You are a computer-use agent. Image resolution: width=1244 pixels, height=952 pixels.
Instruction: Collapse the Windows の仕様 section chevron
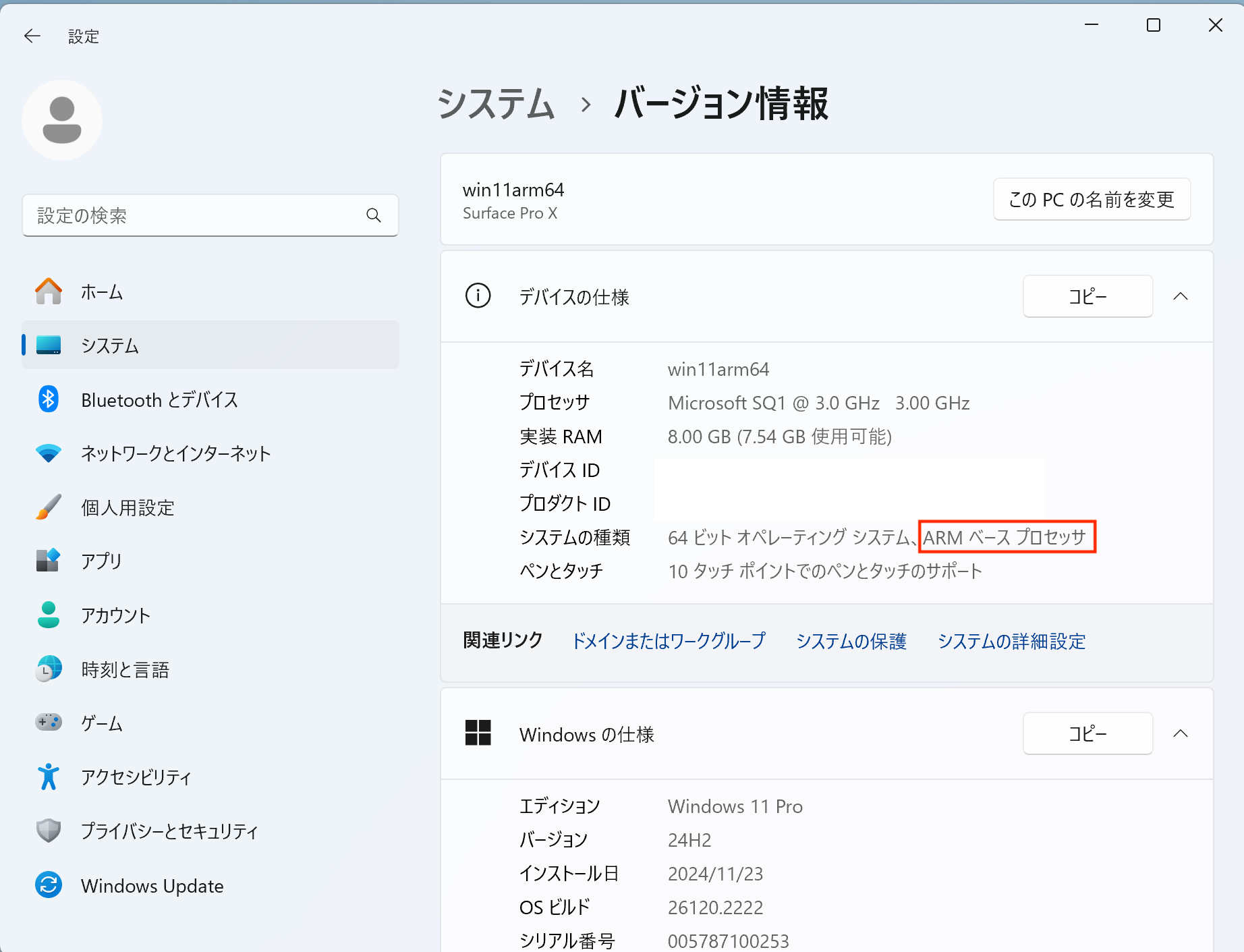click(x=1181, y=733)
